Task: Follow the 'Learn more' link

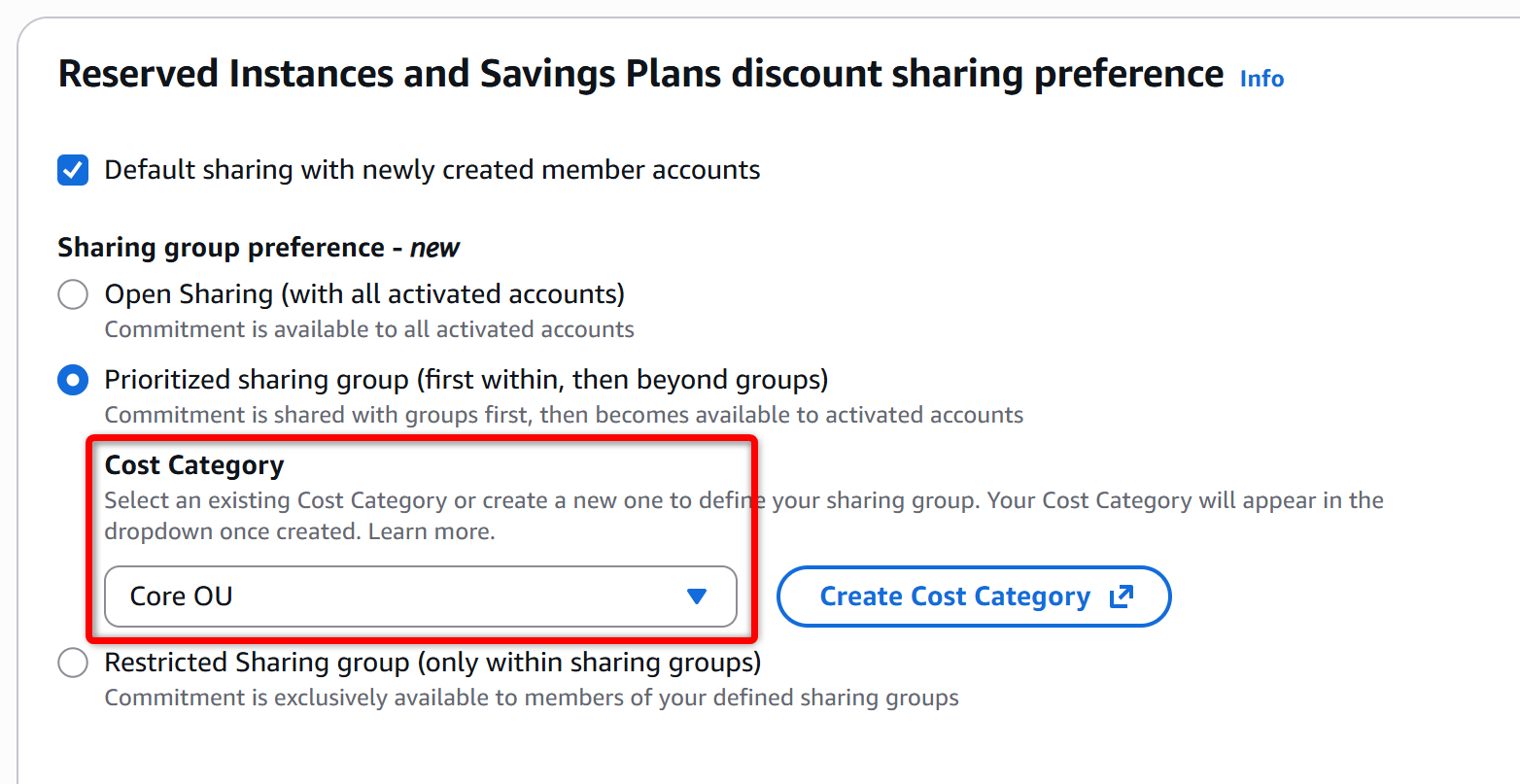Action: point(431,531)
